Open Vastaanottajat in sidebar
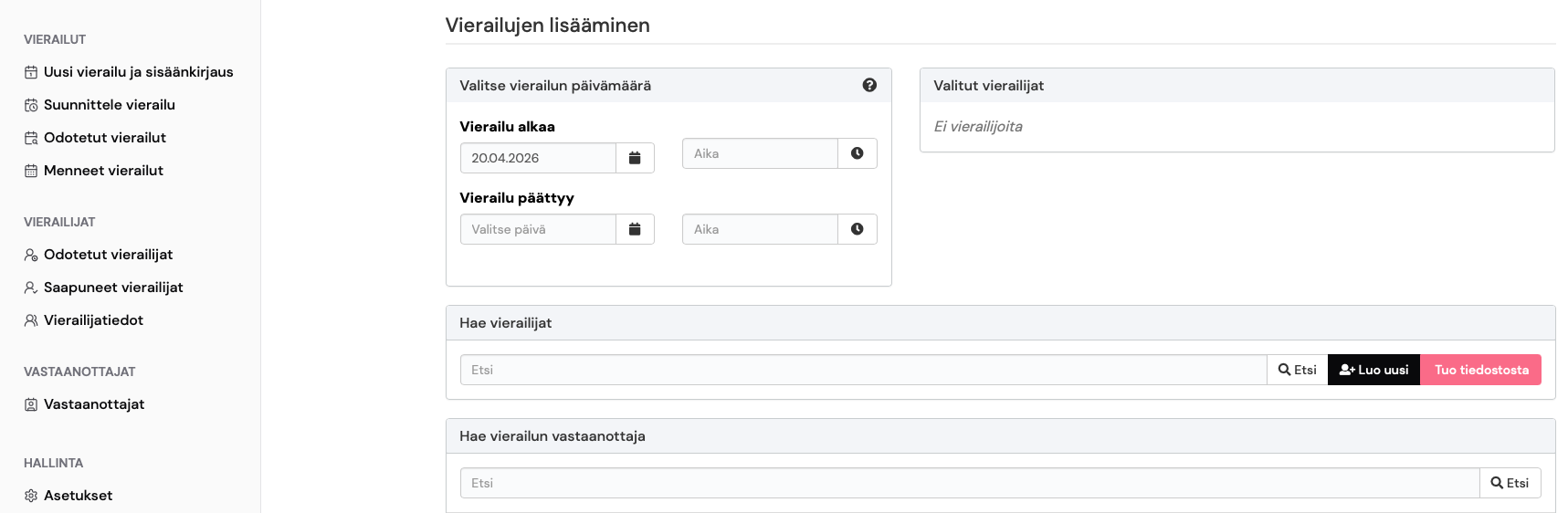Viewport: 1568px width, 513px height. pos(94,404)
